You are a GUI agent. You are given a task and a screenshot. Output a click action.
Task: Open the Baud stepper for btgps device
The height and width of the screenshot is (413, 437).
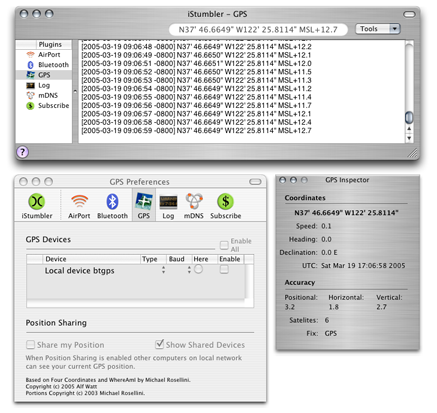click(x=189, y=270)
